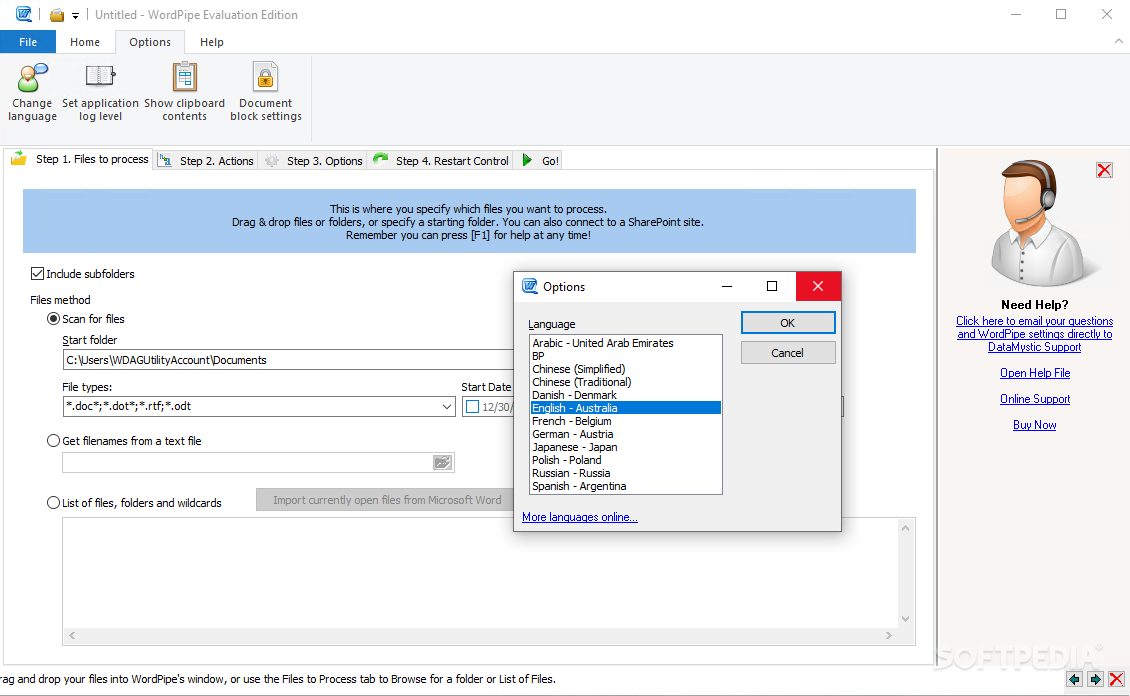Close the Need Help panel
Viewport: 1130px width, 696px height.
click(1104, 170)
